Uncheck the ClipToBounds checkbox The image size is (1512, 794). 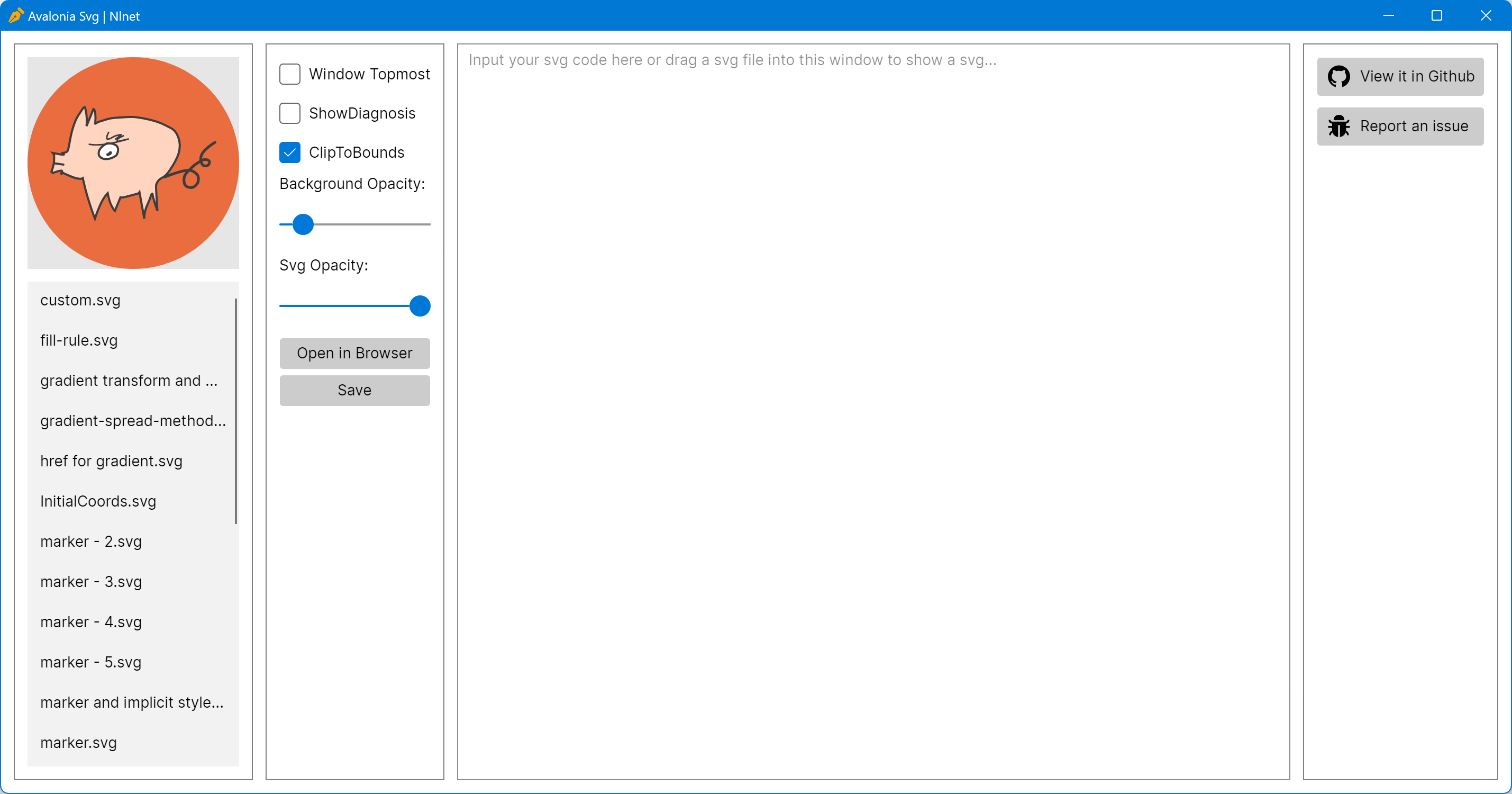click(x=290, y=152)
